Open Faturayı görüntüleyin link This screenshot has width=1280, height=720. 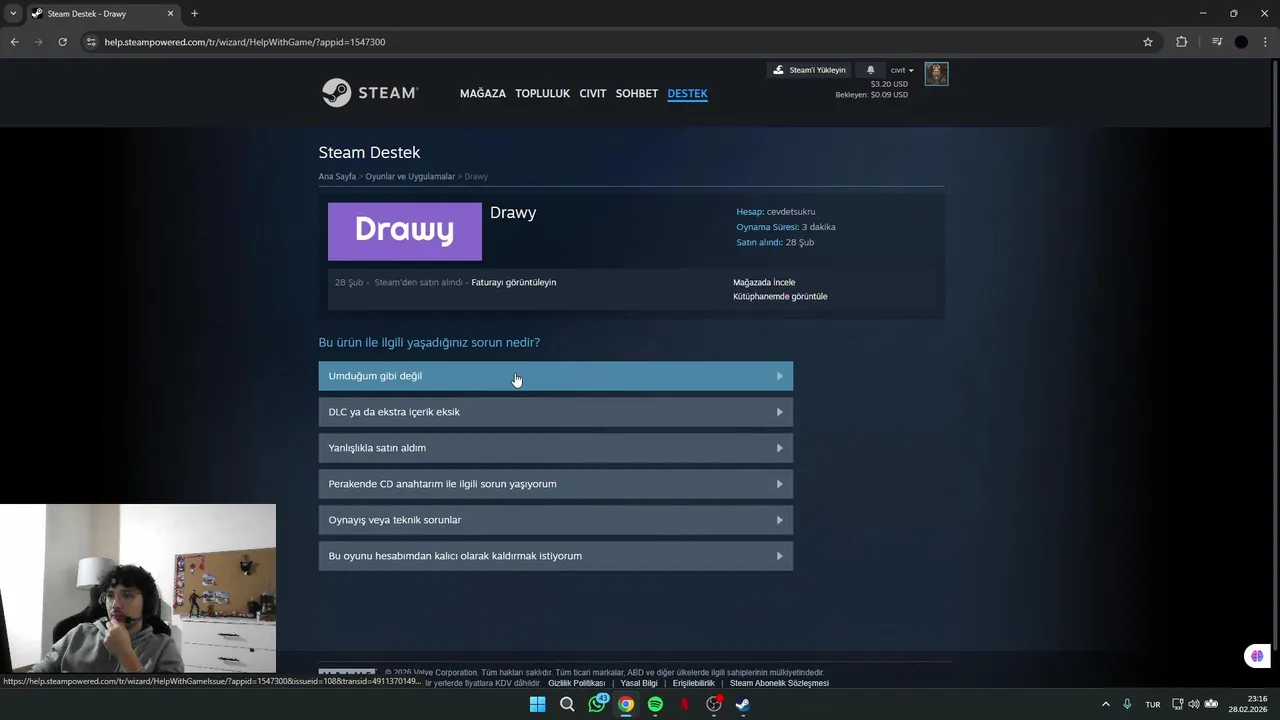coord(514,282)
